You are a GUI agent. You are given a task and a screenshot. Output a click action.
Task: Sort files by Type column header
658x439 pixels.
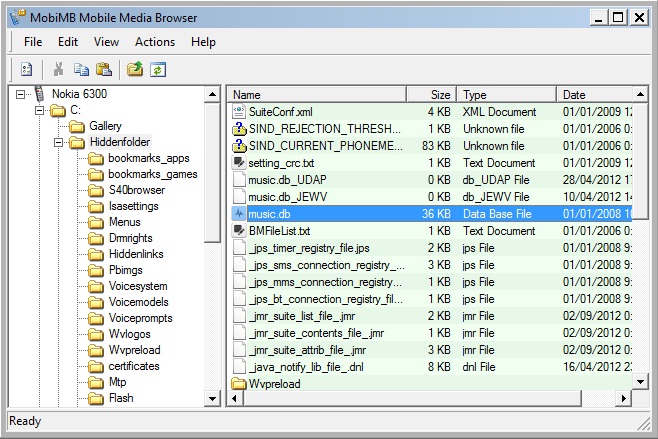pyautogui.click(x=507, y=95)
